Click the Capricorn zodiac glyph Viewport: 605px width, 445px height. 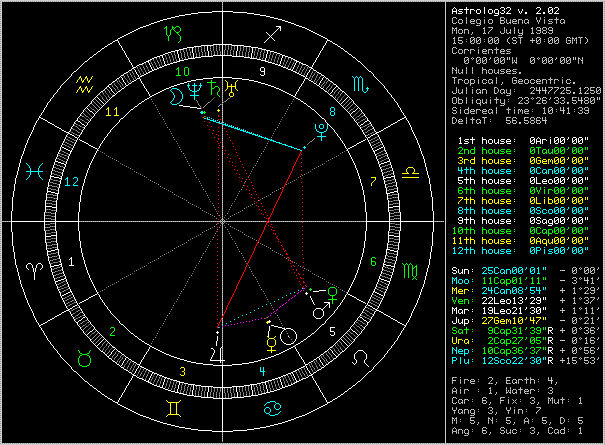[173, 34]
